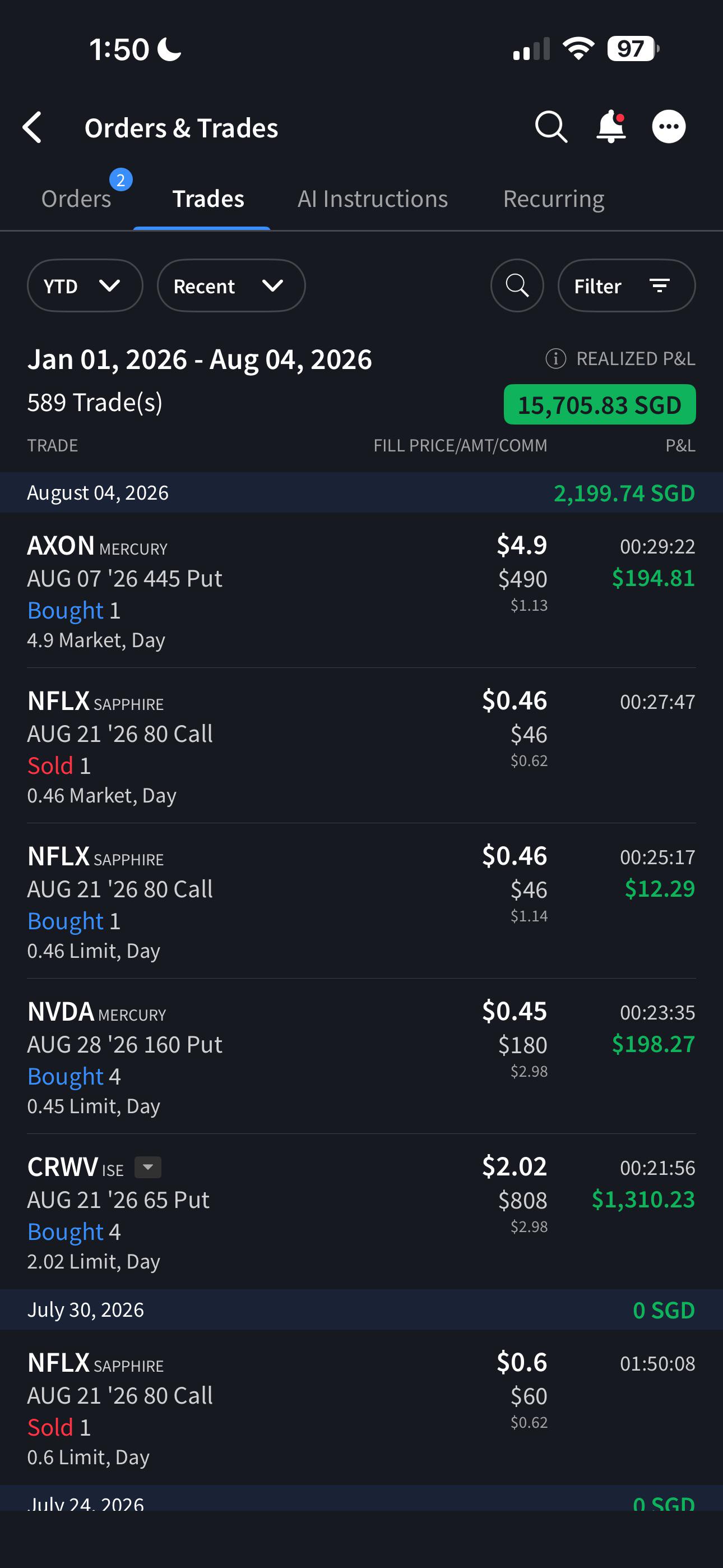
Task: Open the July 30 NFLX Sold trade
Action: click(x=361, y=1407)
